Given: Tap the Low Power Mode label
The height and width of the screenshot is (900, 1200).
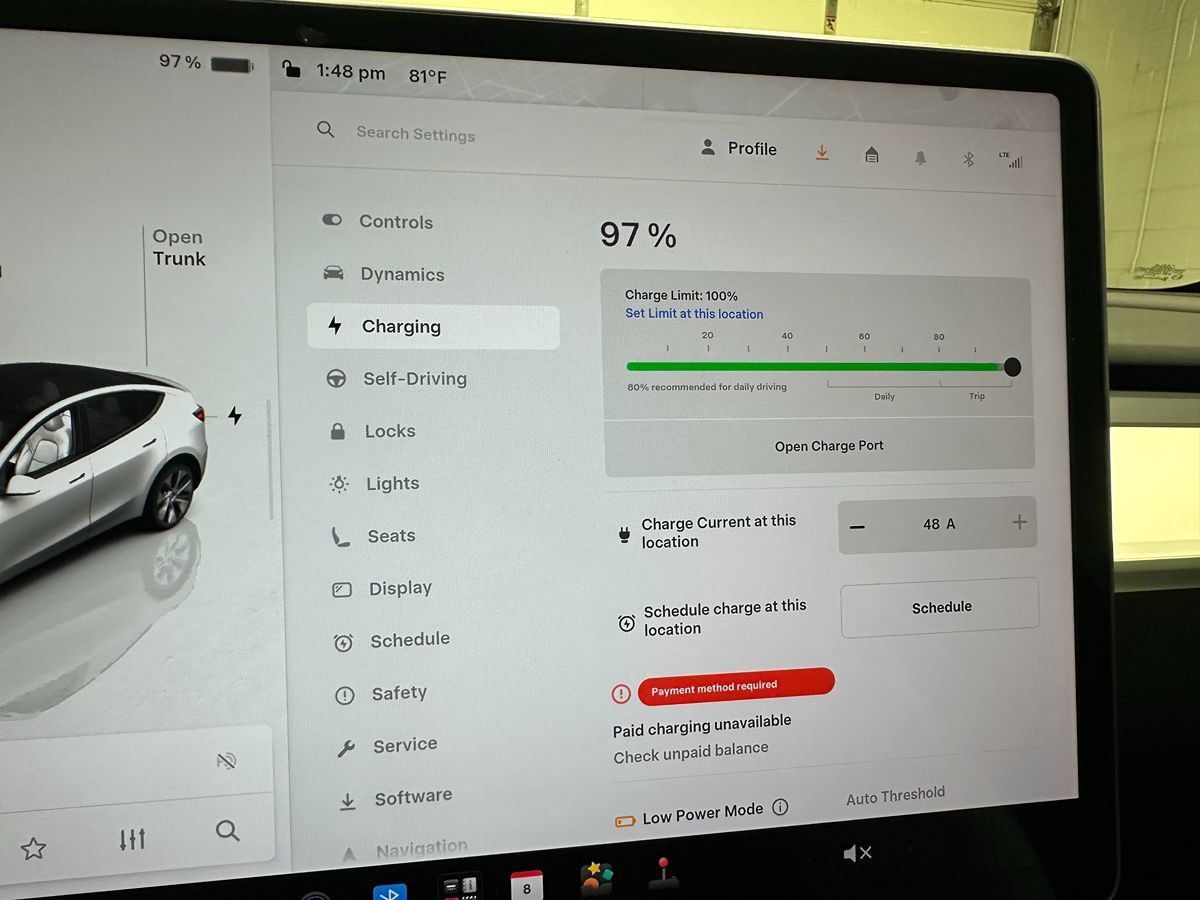Looking at the screenshot, I should [702, 813].
